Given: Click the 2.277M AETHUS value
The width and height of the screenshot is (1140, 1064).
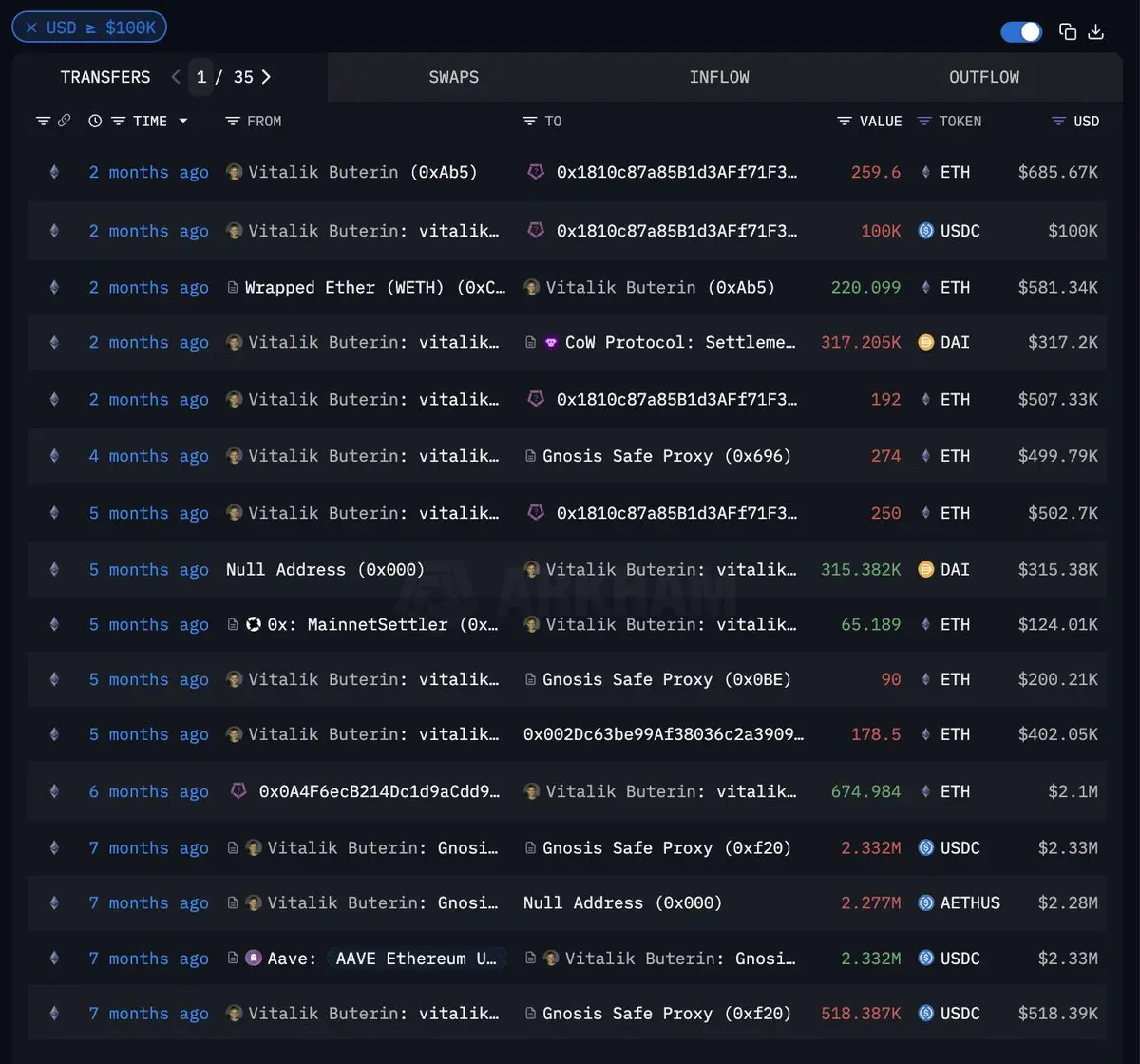Looking at the screenshot, I should pos(871,902).
